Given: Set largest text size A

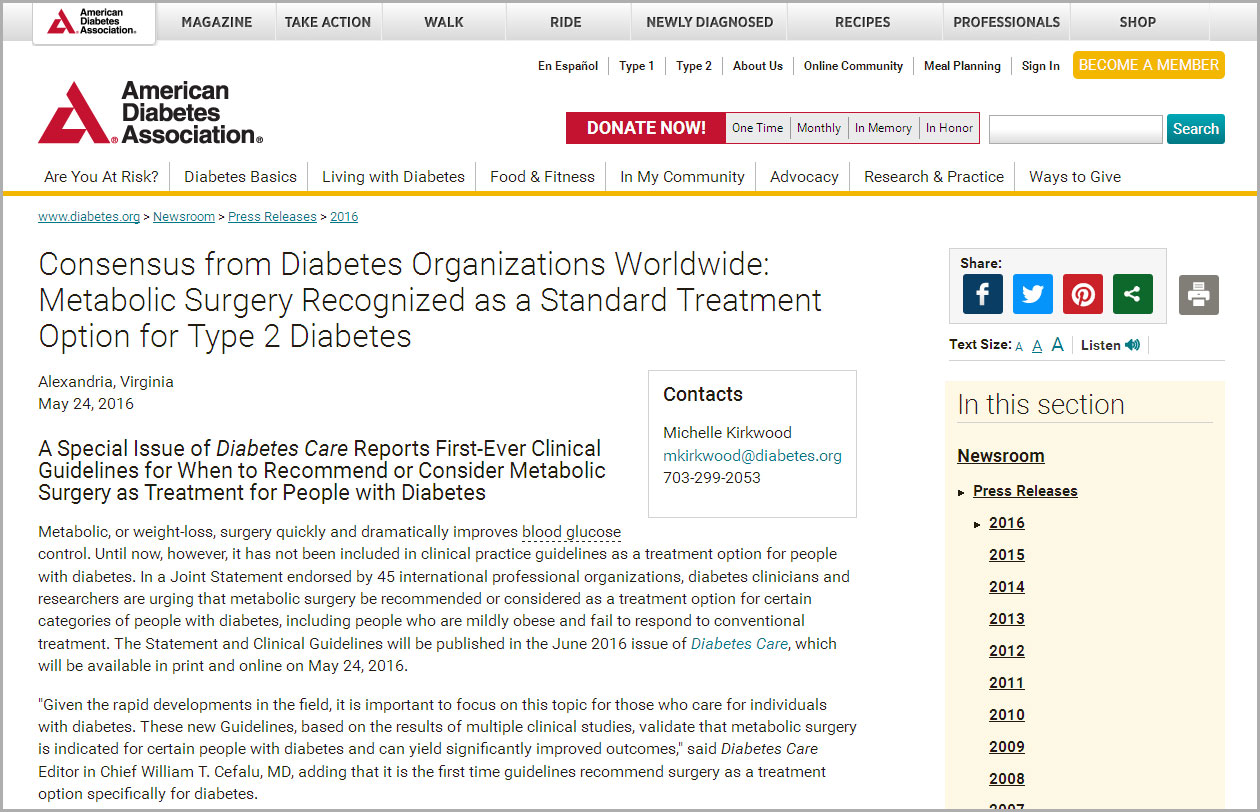Looking at the screenshot, I should point(1057,345).
